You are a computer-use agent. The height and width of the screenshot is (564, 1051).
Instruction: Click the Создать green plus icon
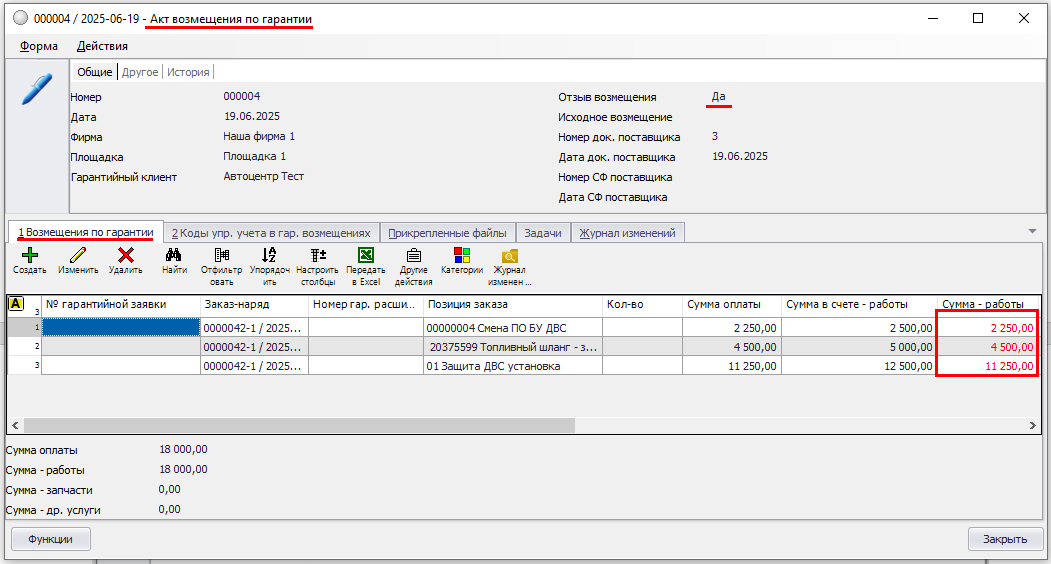tap(29, 256)
